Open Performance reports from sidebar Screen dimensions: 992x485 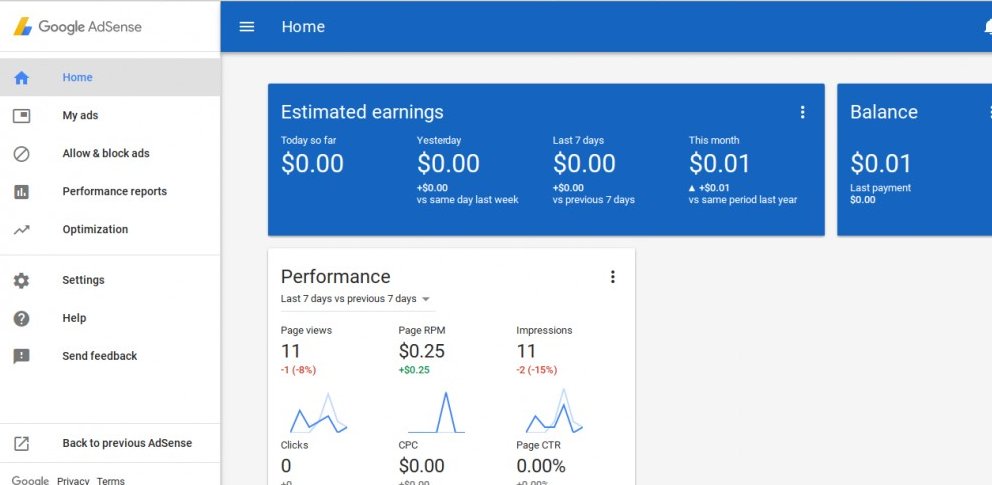pos(110,191)
